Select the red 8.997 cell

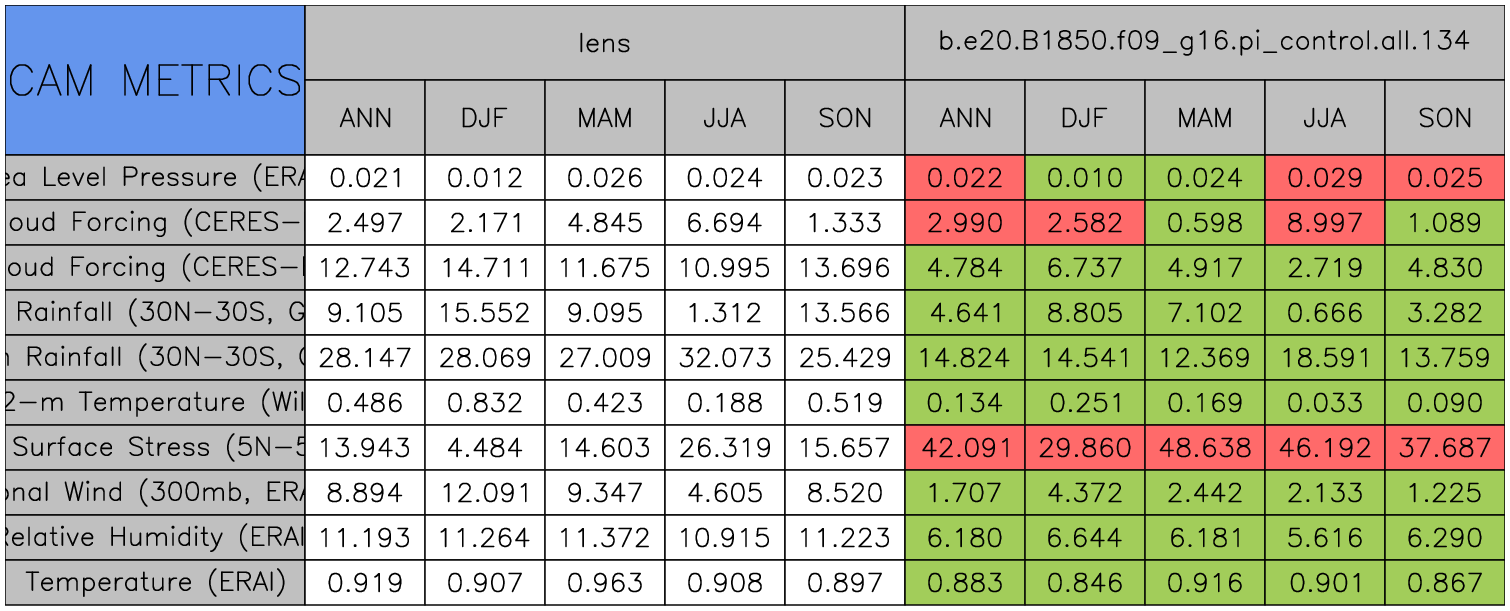[x=1324, y=223]
